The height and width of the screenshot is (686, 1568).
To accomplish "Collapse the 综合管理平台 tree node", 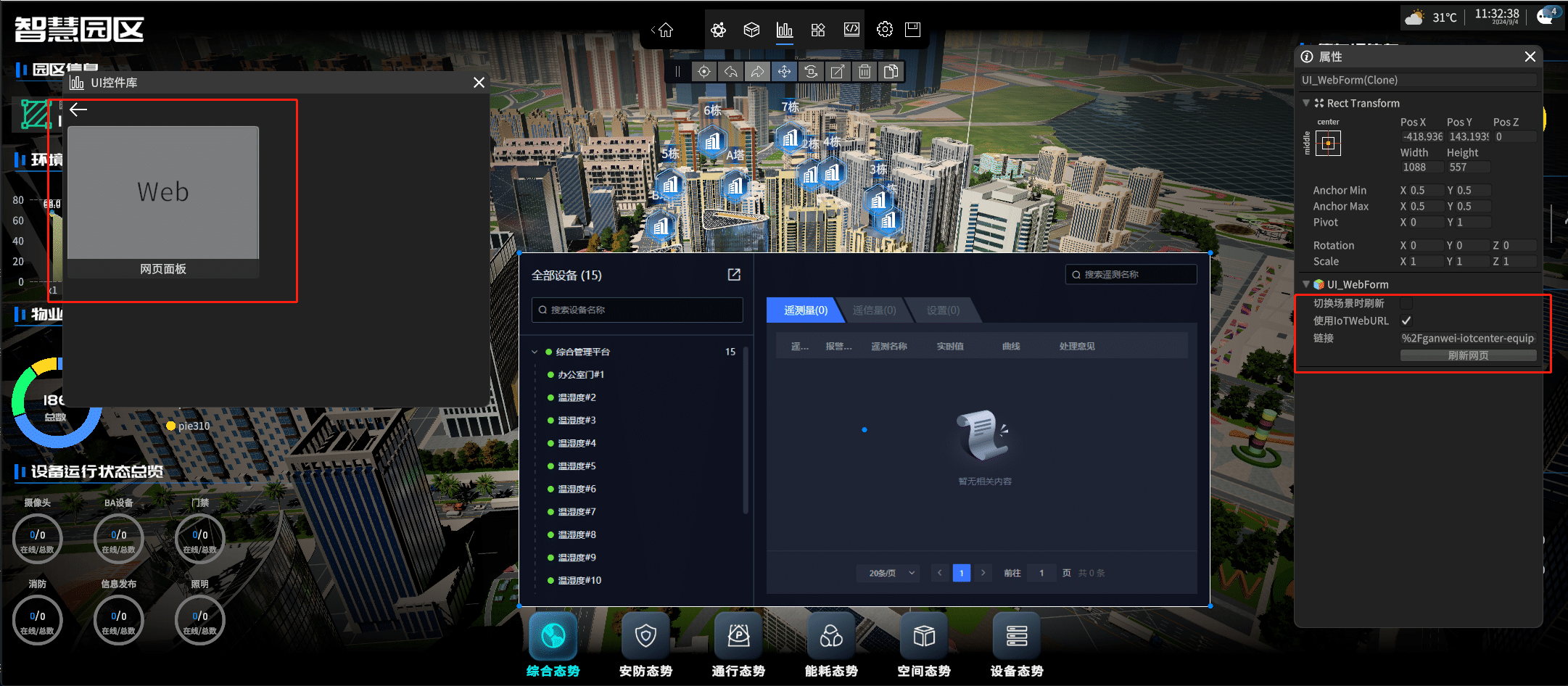I will pos(535,352).
